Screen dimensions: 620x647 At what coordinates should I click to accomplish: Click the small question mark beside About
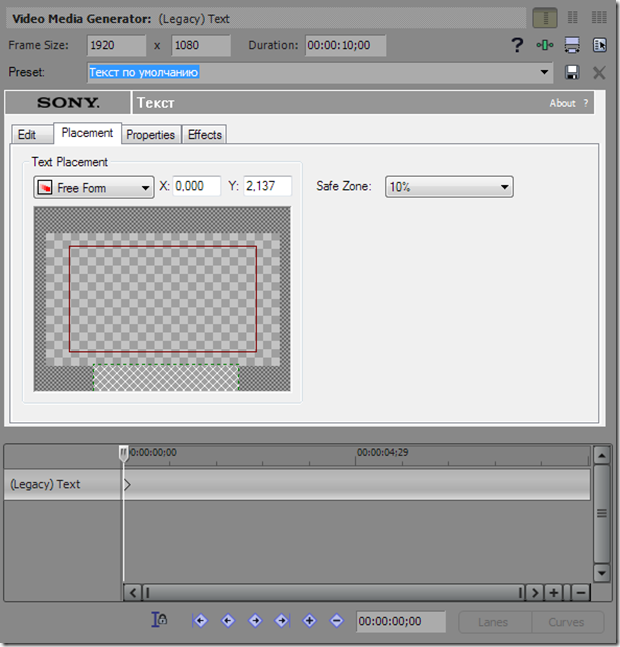pyautogui.click(x=586, y=103)
